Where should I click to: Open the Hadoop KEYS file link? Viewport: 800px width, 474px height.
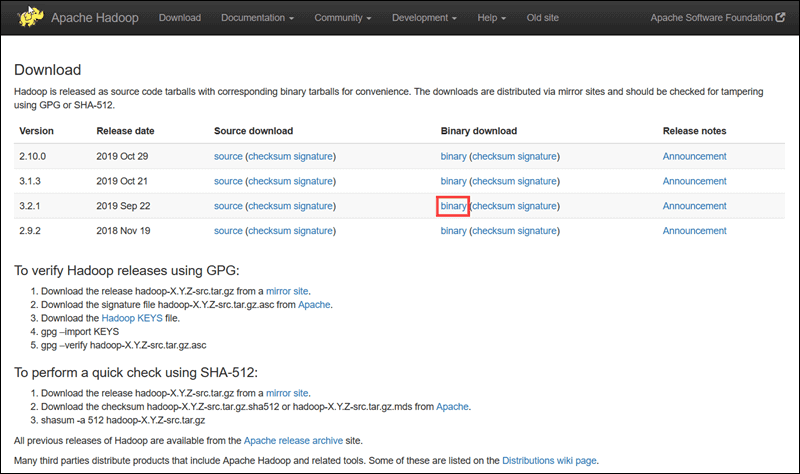[x=132, y=318]
